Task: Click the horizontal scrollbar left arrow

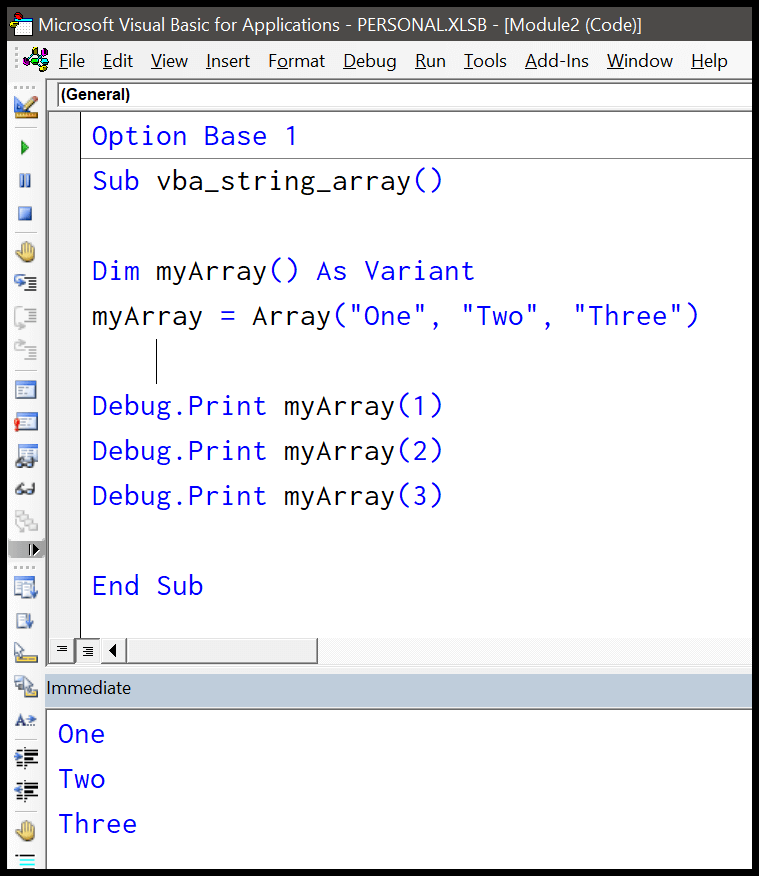Action: point(112,650)
